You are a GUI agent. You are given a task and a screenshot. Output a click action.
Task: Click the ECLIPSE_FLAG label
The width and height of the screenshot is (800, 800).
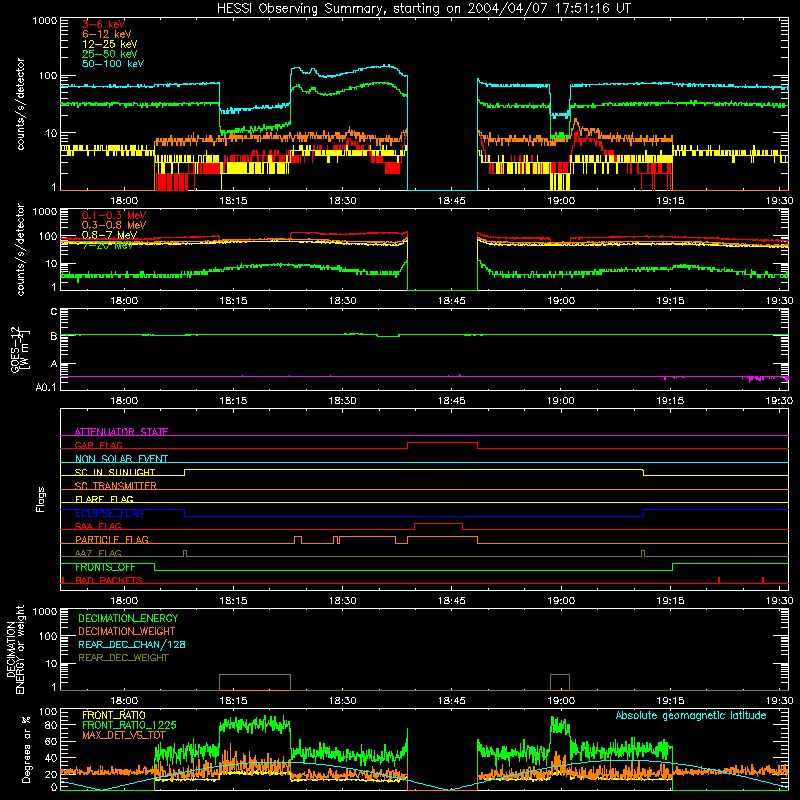[x=109, y=513]
